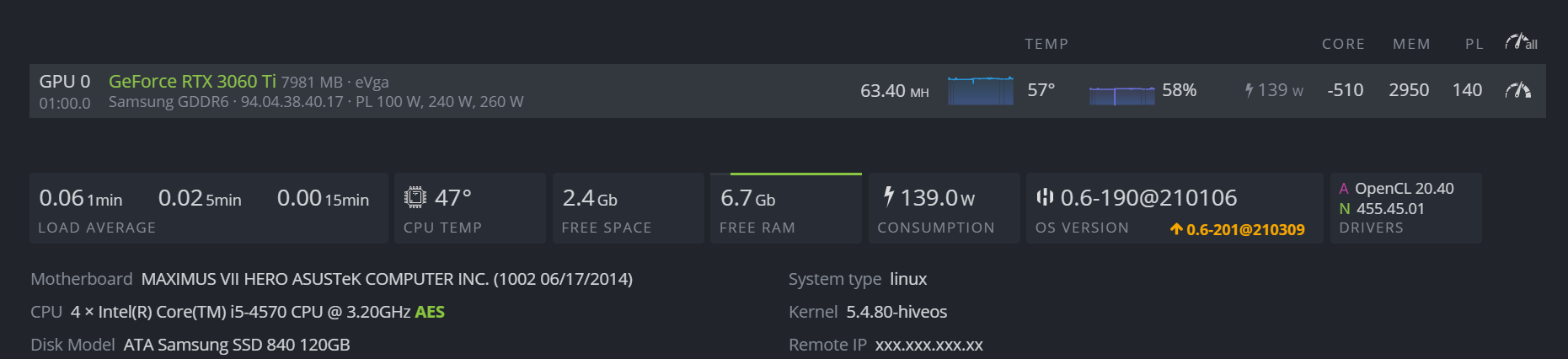Open overclock settings for all GPUs
This screenshot has height=359, width=1568.
(x=1521, y=42)
